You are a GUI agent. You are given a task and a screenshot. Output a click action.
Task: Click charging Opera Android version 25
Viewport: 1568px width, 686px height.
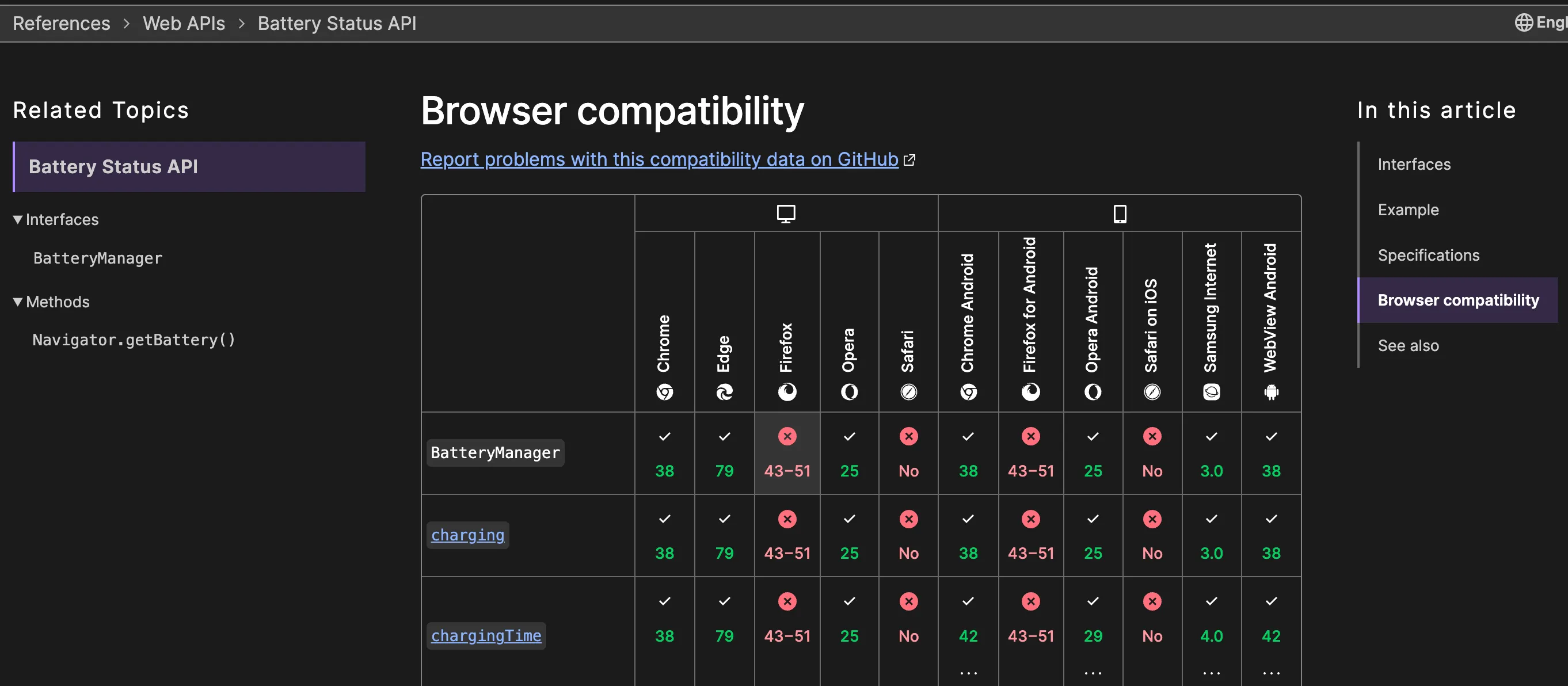click(x=1093, y=553)
